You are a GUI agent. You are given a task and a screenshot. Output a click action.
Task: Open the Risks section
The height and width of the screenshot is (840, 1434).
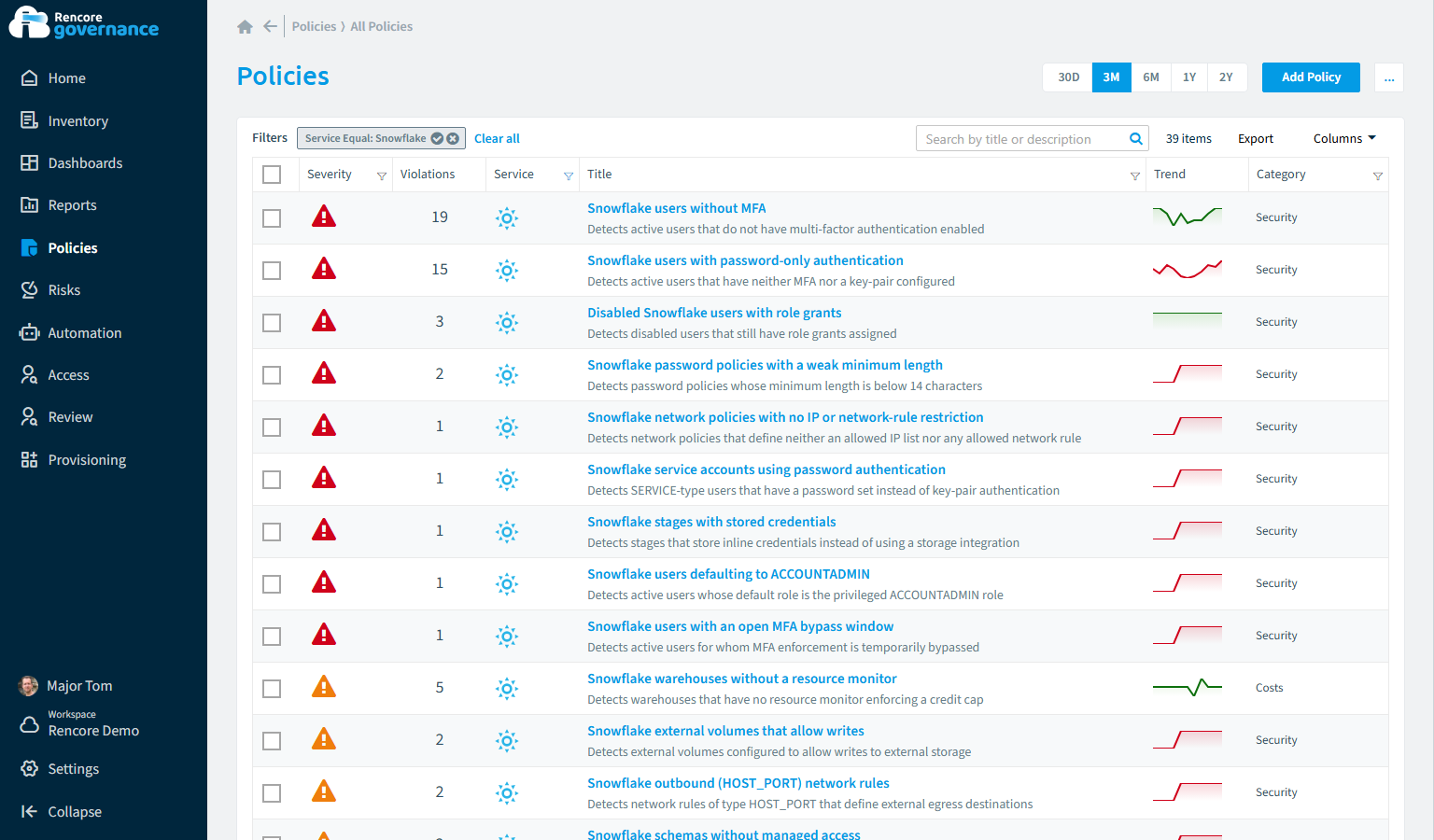click(x=63, y=290)
